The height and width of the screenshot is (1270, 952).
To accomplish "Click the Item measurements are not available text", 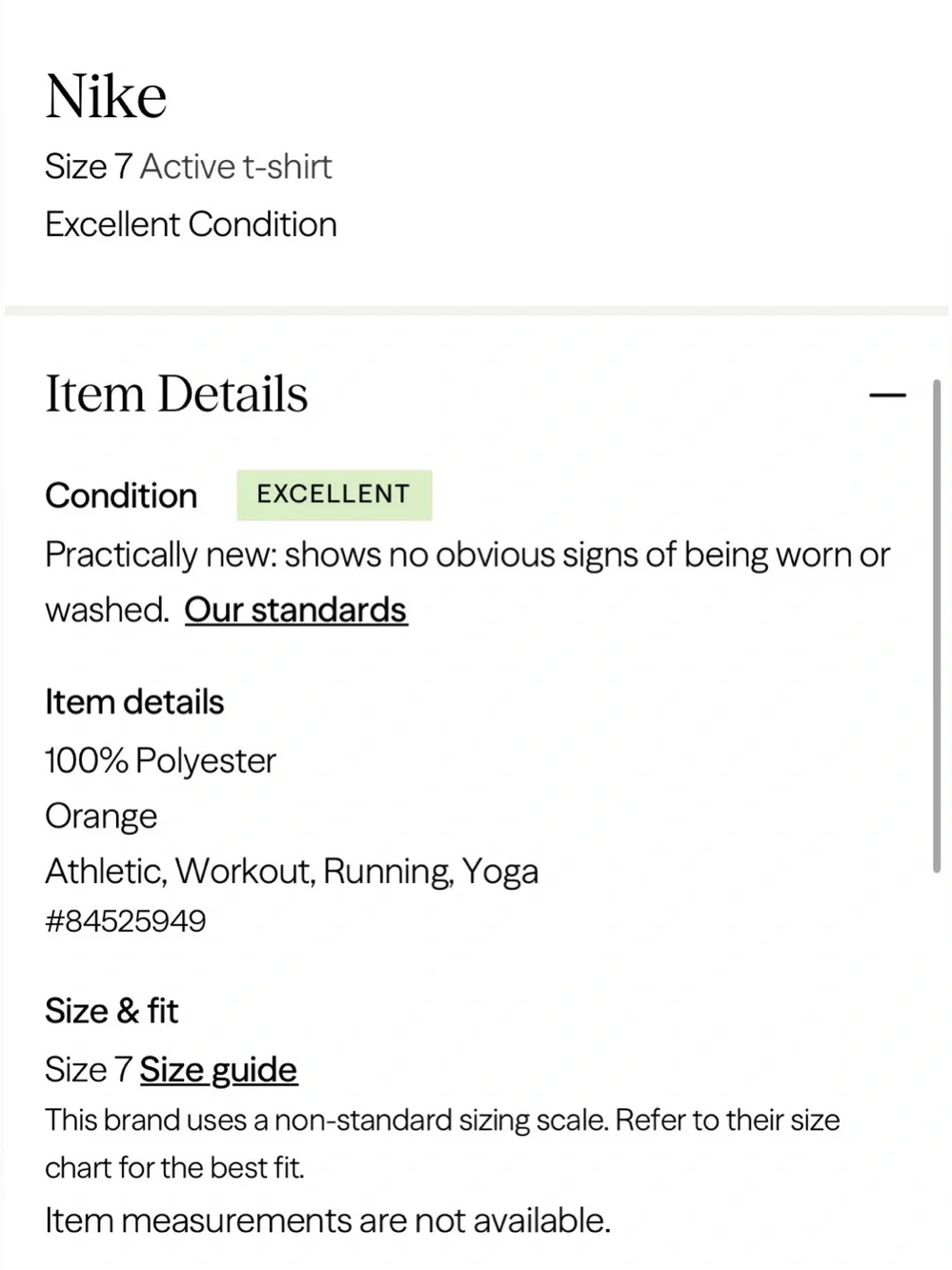I will point(328,1220).
